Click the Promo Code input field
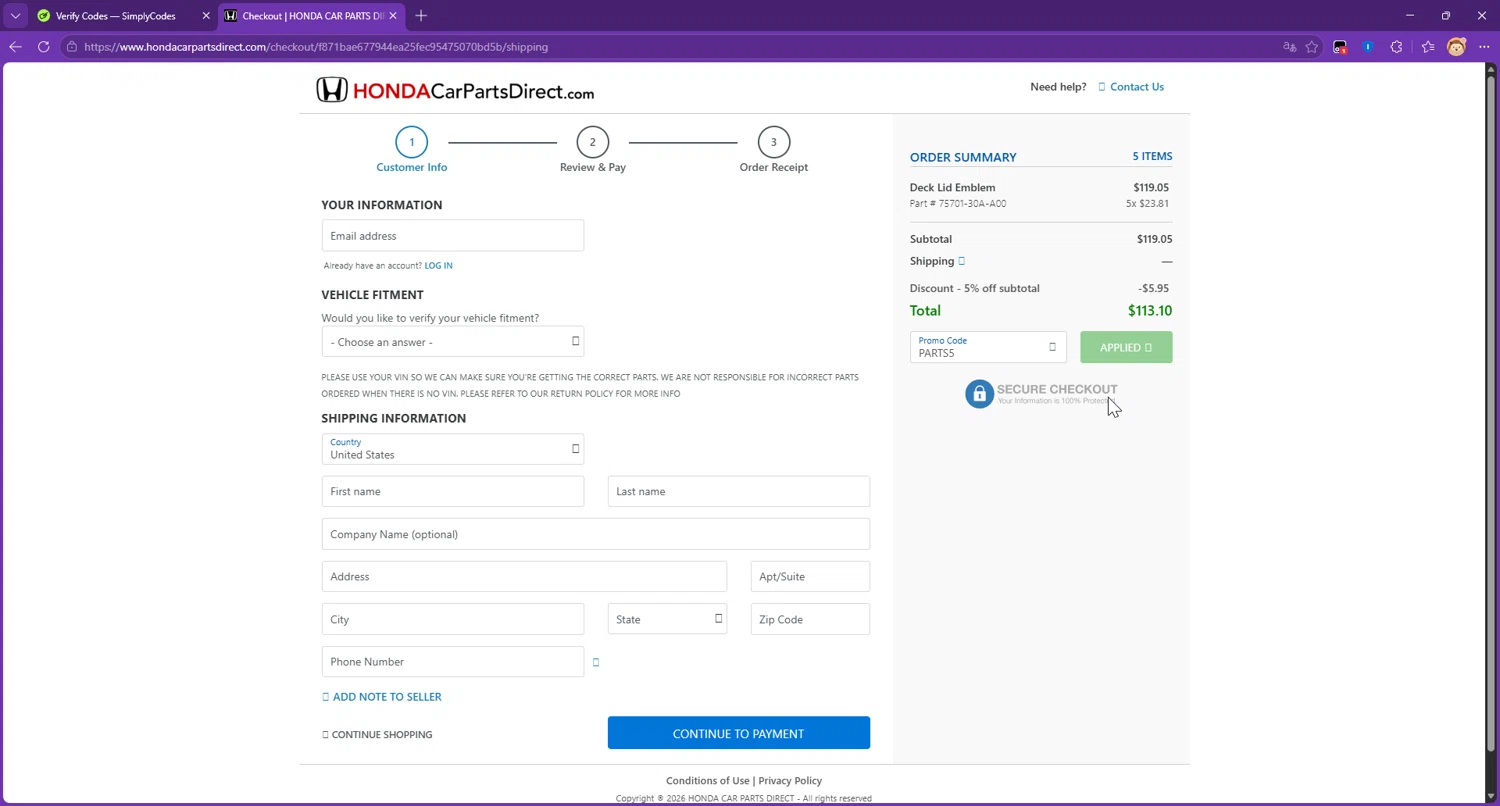 pyautogui.click(x=988, y=347)
